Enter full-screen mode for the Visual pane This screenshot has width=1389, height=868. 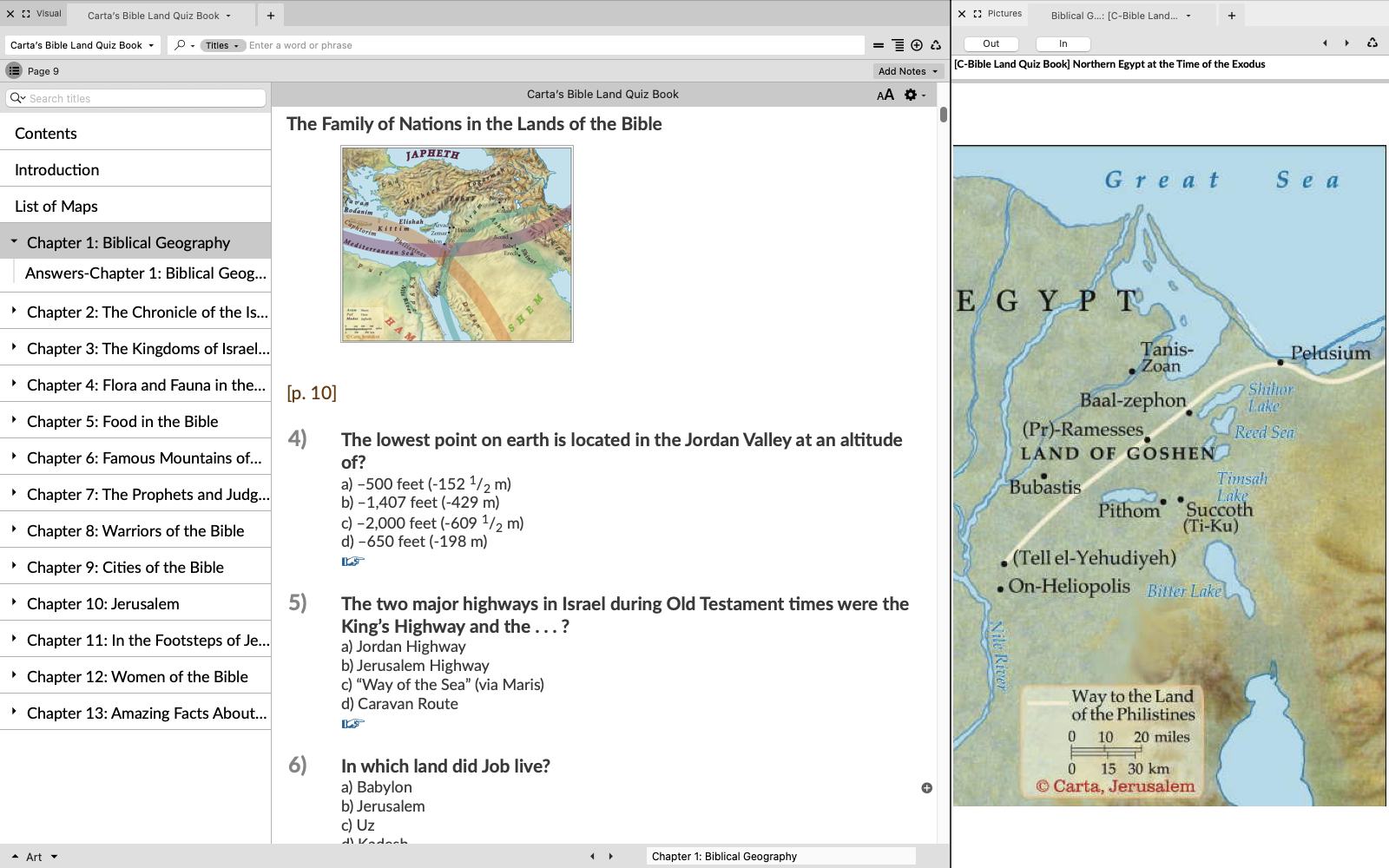(26, 14)
